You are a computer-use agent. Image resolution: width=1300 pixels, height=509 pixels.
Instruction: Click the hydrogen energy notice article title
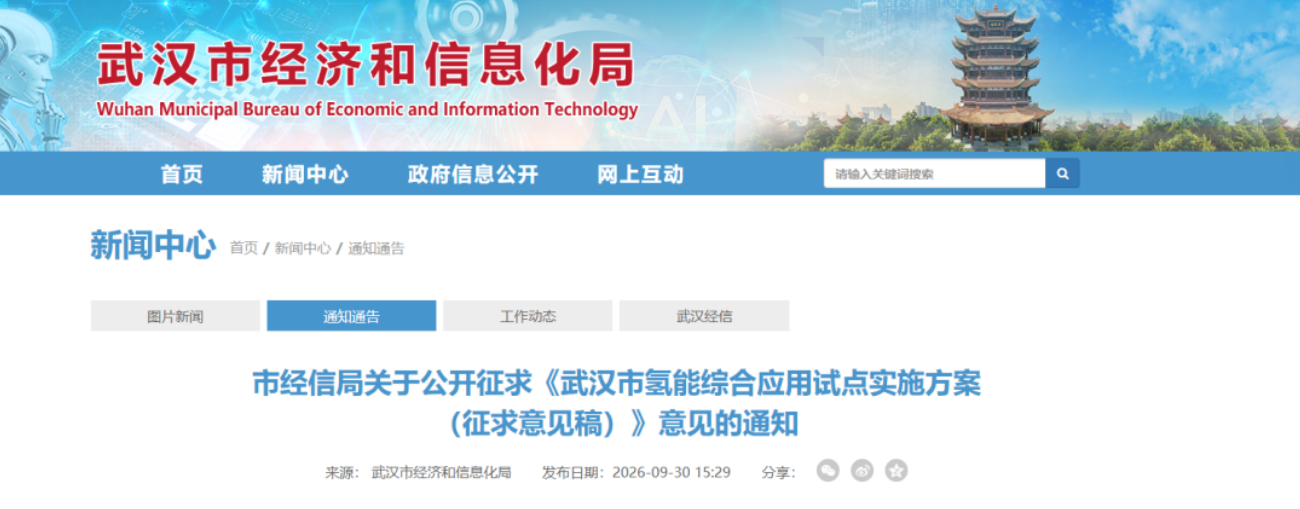tap(617, 403)
